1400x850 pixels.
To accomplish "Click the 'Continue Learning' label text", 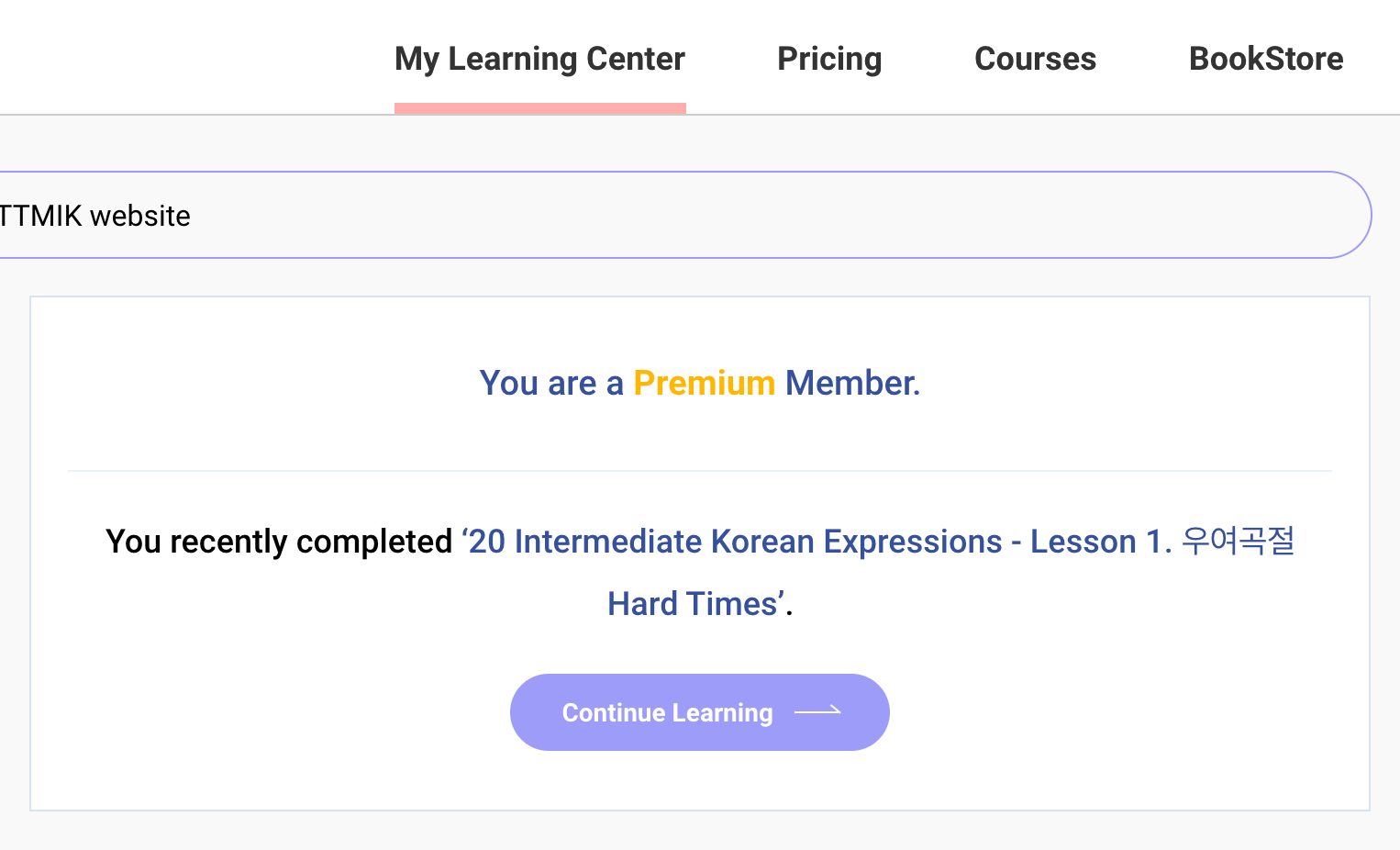I will 667,713.
